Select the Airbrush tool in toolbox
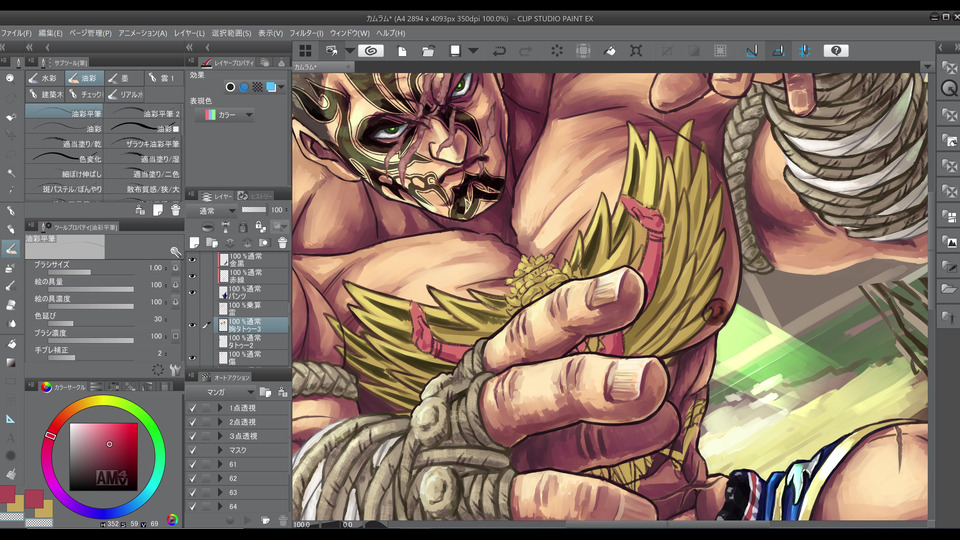 (x=10, y=268)
